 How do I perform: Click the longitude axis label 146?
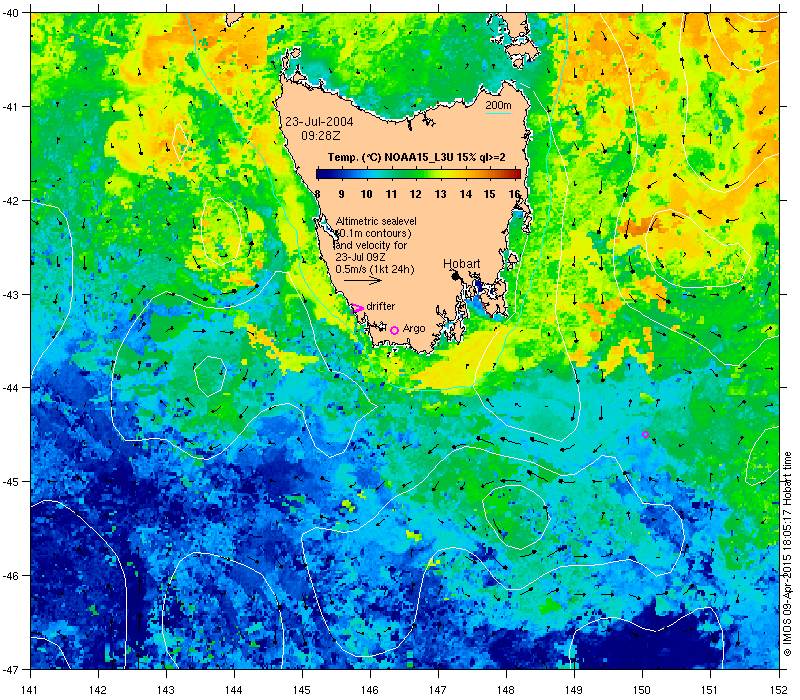point(370,690)
